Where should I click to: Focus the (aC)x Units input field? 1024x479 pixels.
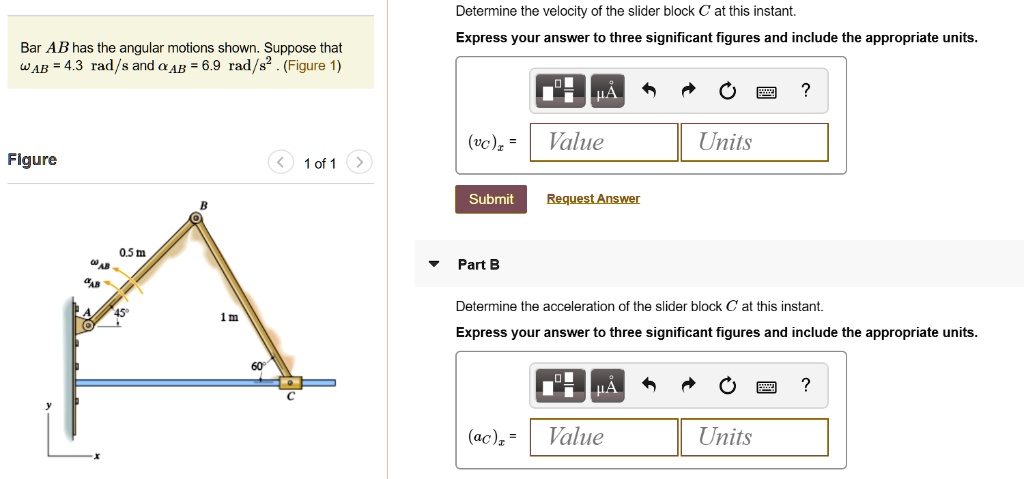click(754, 437)
